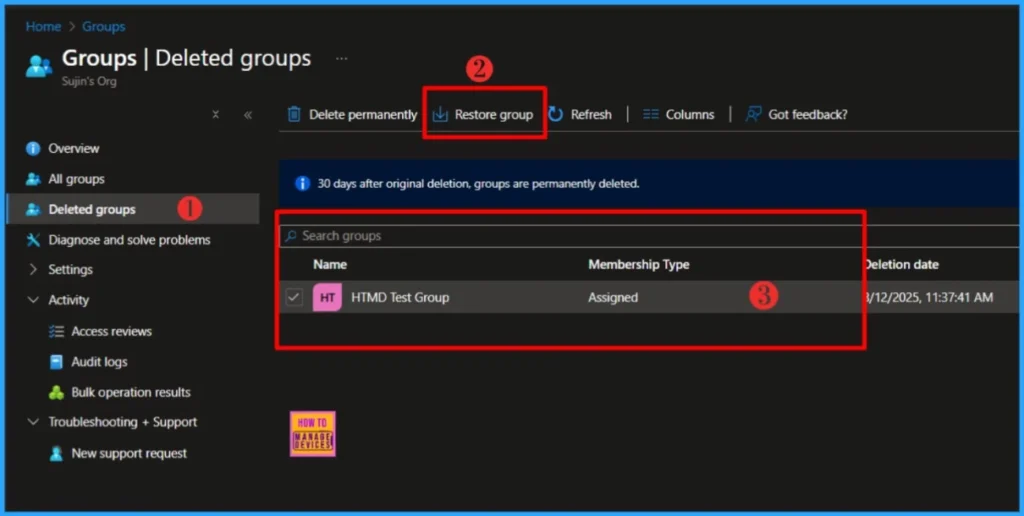Open Overview in the sidebar
This screenshot has width=1024, height=516.
pos(74,148)
